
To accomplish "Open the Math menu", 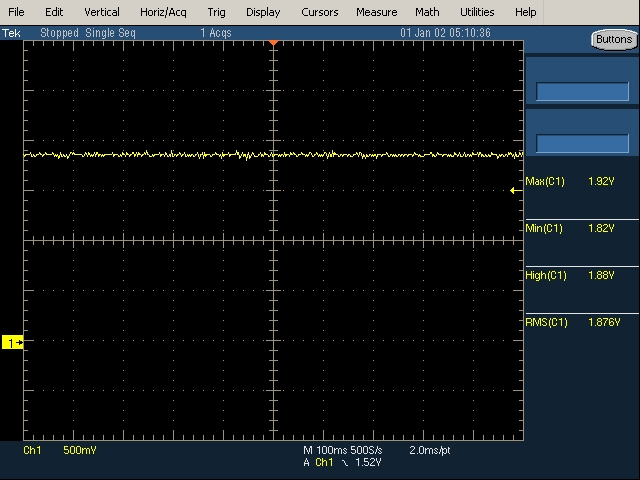I will point(427,12).
